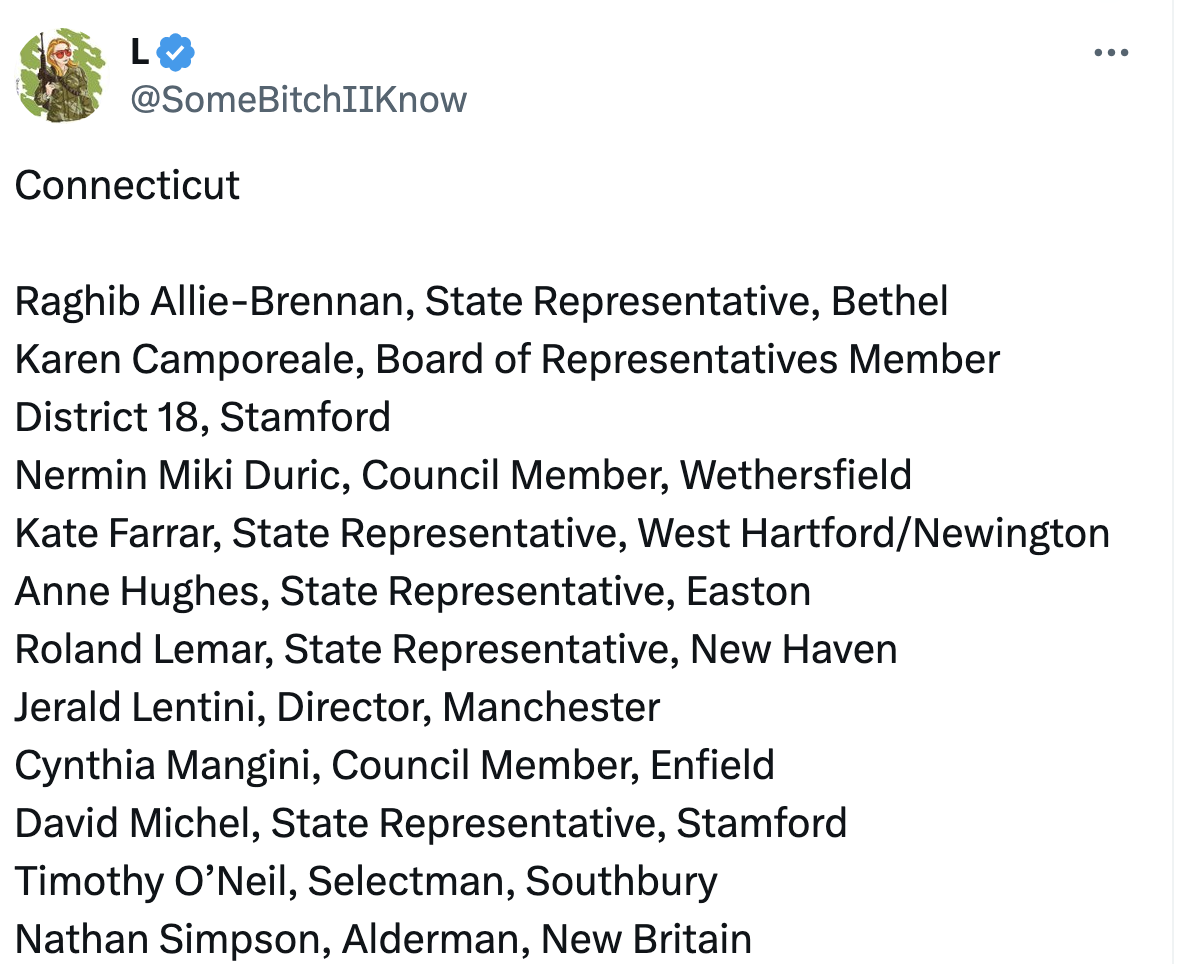Click the Kate Farrar line

562,534
